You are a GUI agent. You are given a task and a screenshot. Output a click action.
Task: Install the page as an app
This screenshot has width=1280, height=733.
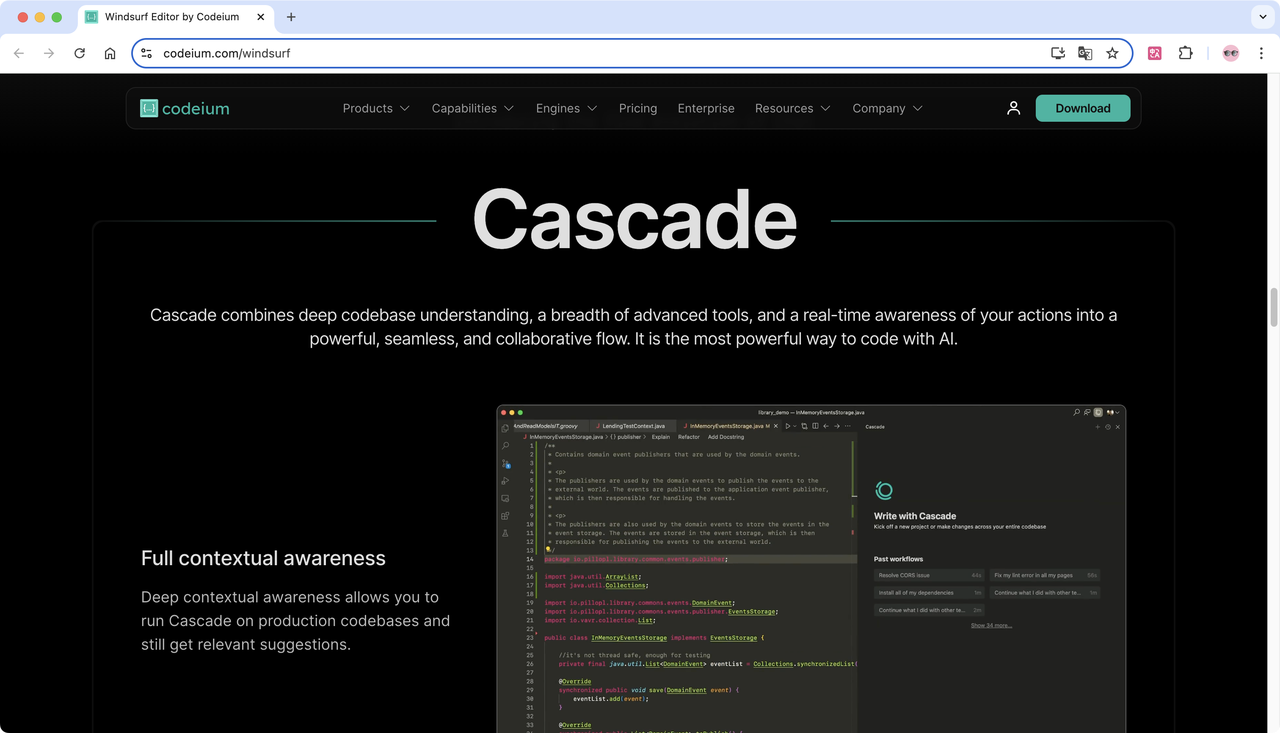[1058, 53]
